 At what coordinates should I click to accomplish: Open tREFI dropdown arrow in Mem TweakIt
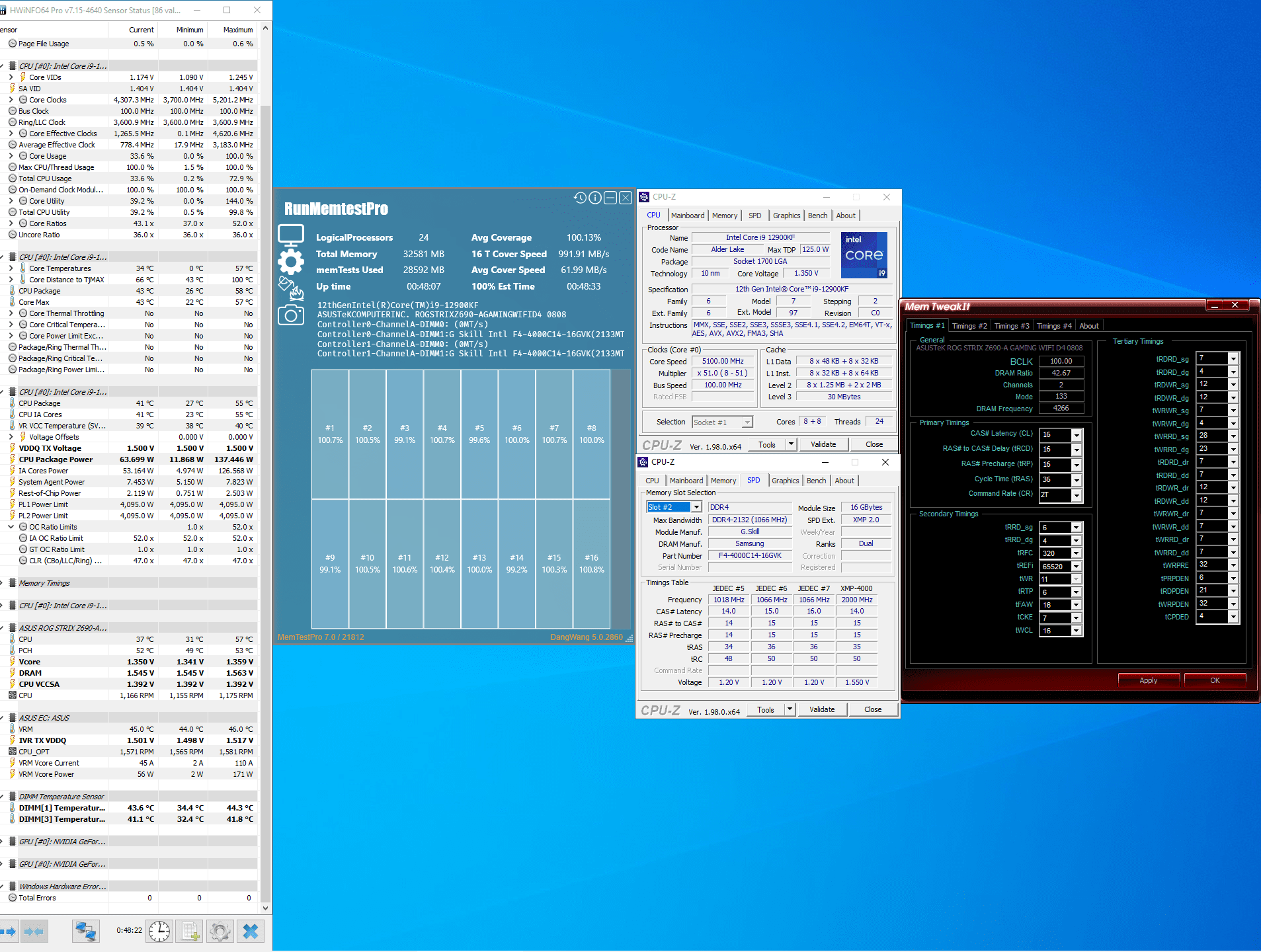click(1077, 567)
